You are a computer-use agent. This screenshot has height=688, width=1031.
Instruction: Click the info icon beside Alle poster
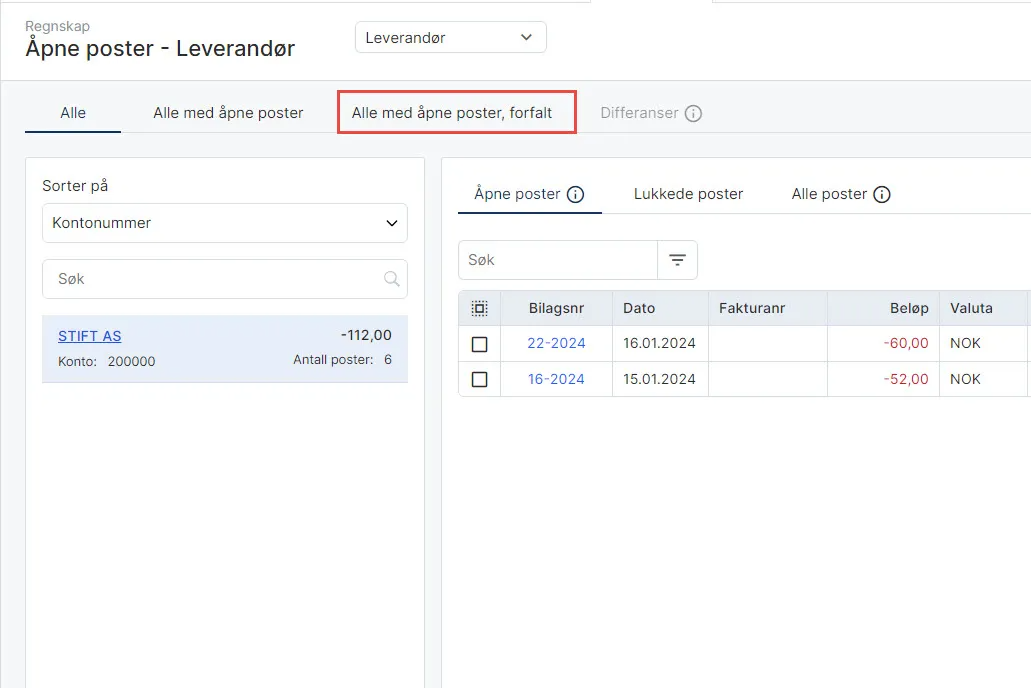point(882,194)
